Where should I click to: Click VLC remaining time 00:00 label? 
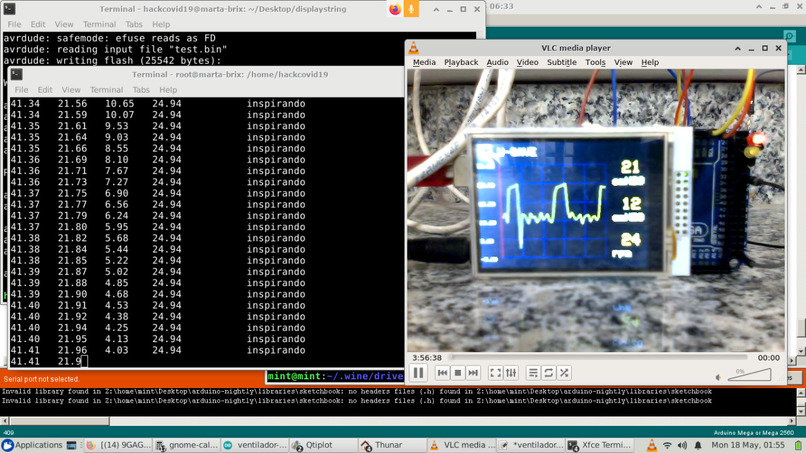[768, 357]
